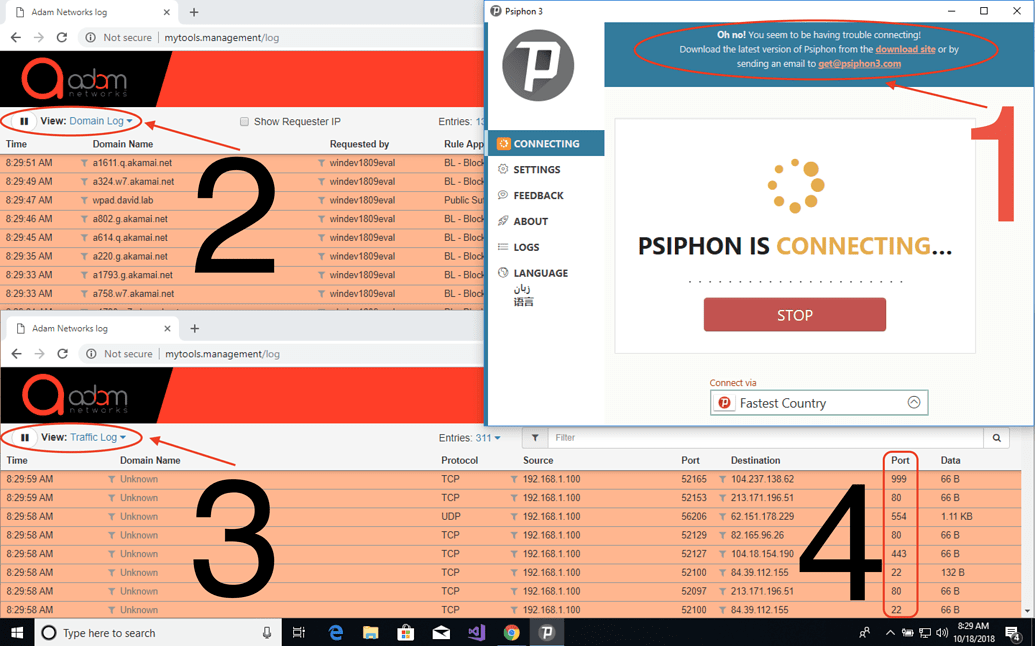Image resolution: width=1035 pixels, height=646 pixels.
Task: Click the Not secure info icon in the top browser
Action: tap(90, 38)
